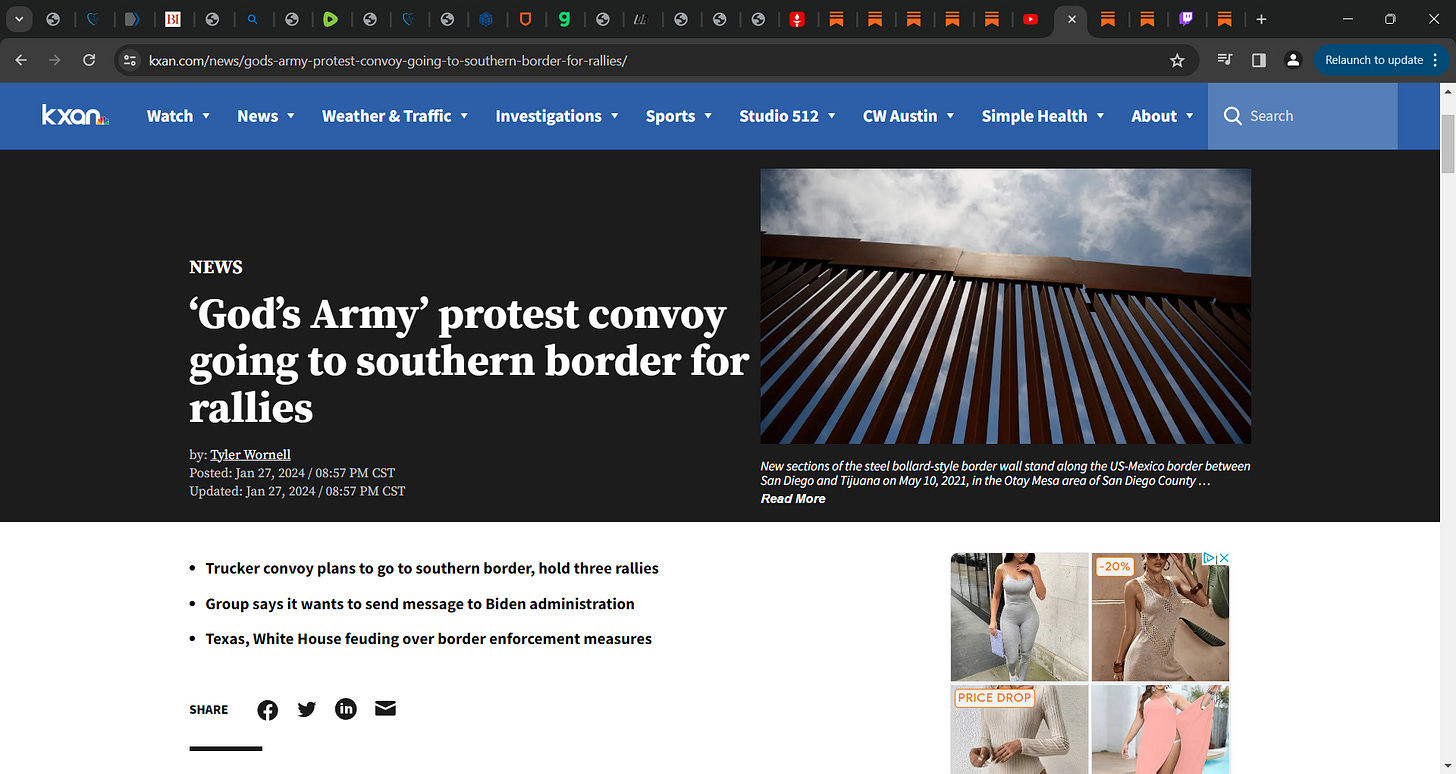This screenshot has width=1456, height=774.
Task: Open the CW Austin menu
Action: click(900, 116)
